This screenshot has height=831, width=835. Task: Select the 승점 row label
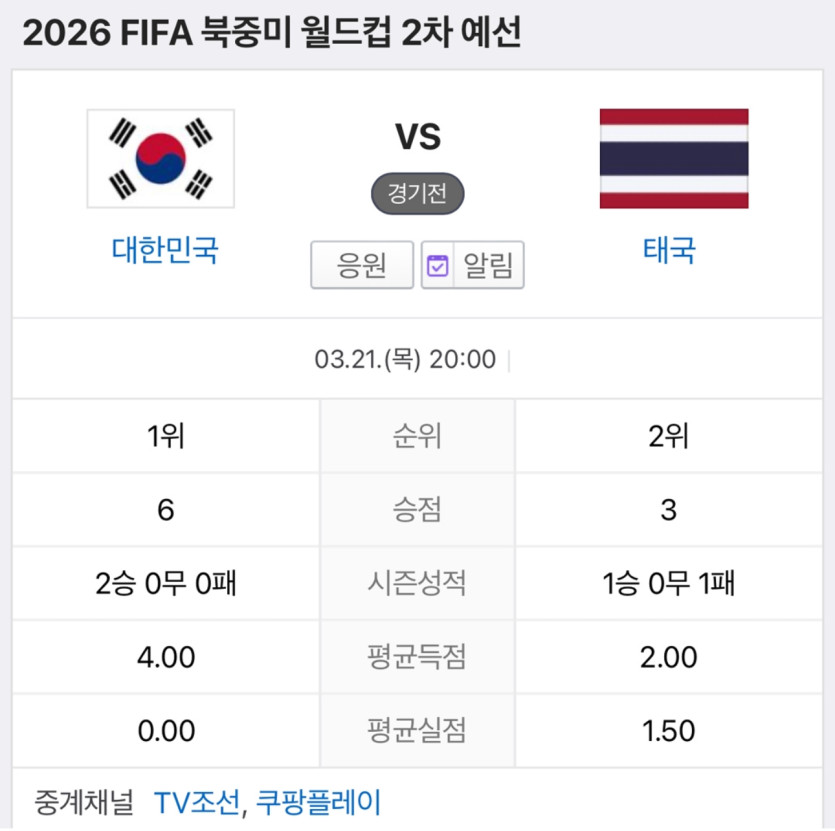417,510
